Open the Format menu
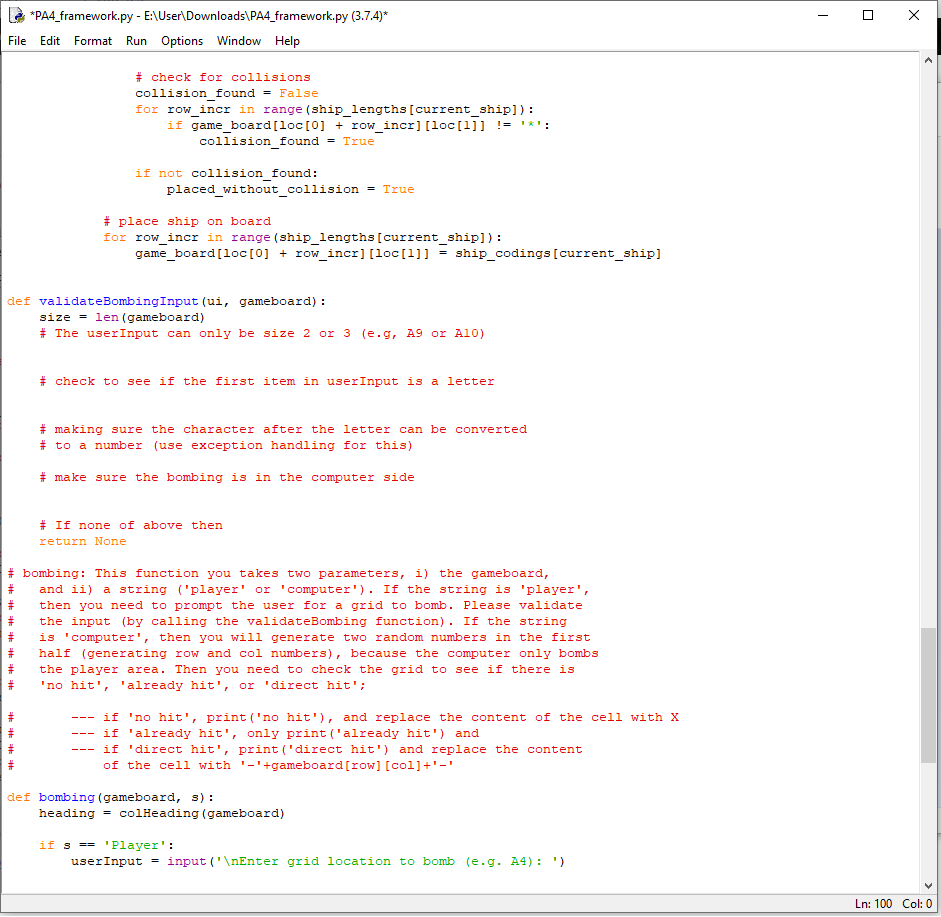Viewport: 941px width, 917px height. pos(92,41)
